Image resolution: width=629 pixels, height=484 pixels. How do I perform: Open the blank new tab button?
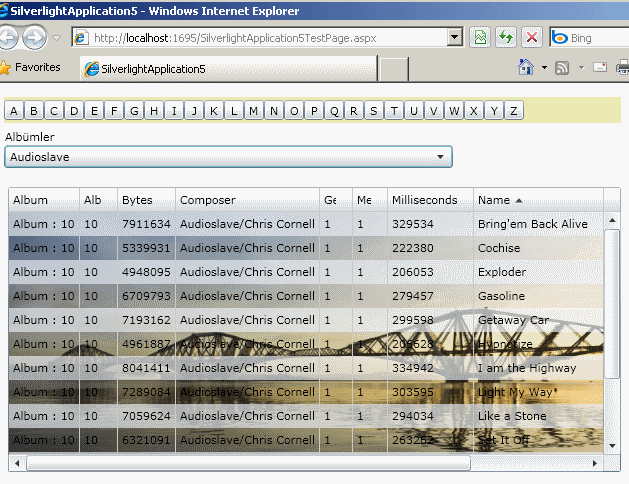tap(394, 69)
